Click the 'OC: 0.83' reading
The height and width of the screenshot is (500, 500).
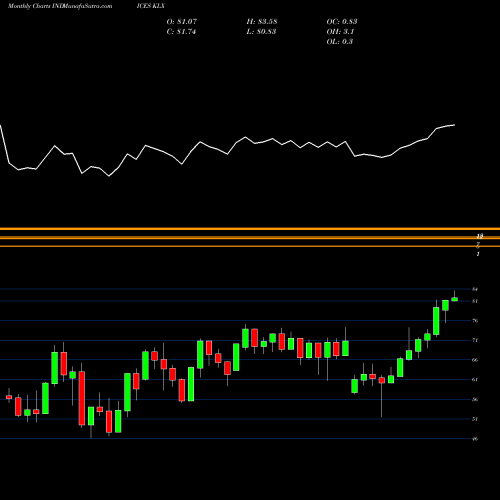point(342,22)
